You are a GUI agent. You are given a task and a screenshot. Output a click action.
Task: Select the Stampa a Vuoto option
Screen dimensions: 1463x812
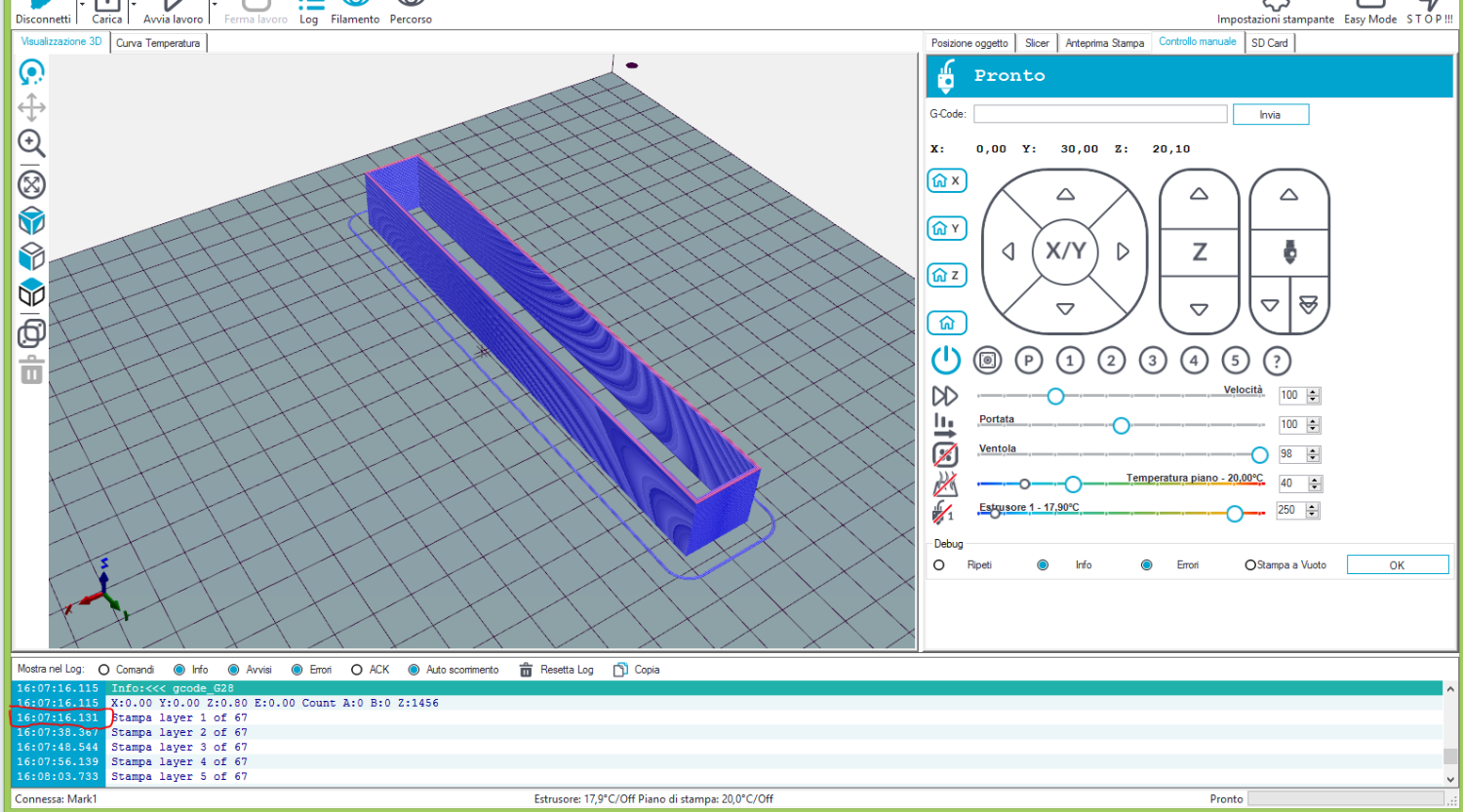1250,565
